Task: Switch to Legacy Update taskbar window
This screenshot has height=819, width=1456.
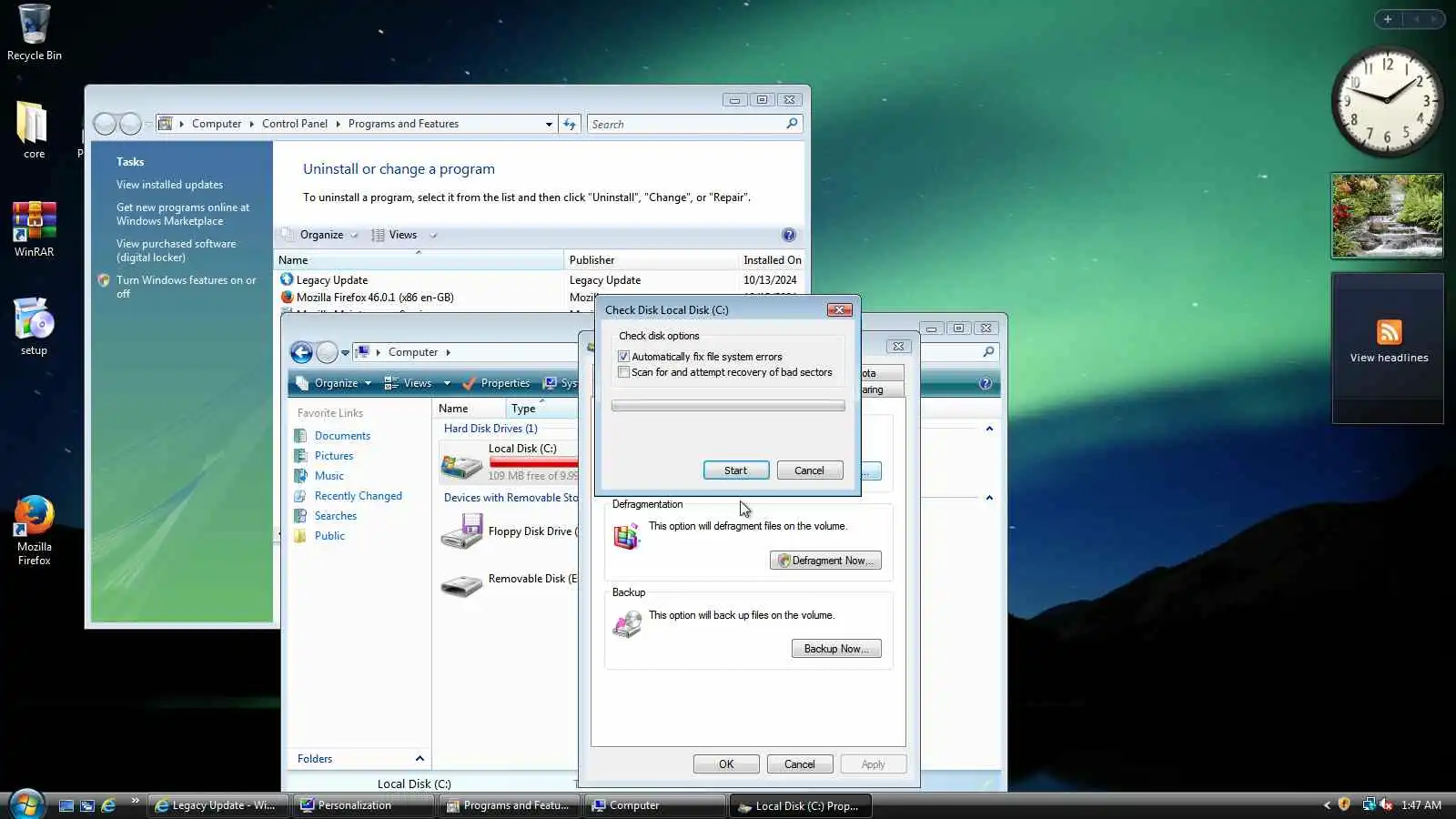Action: (218, 805)
